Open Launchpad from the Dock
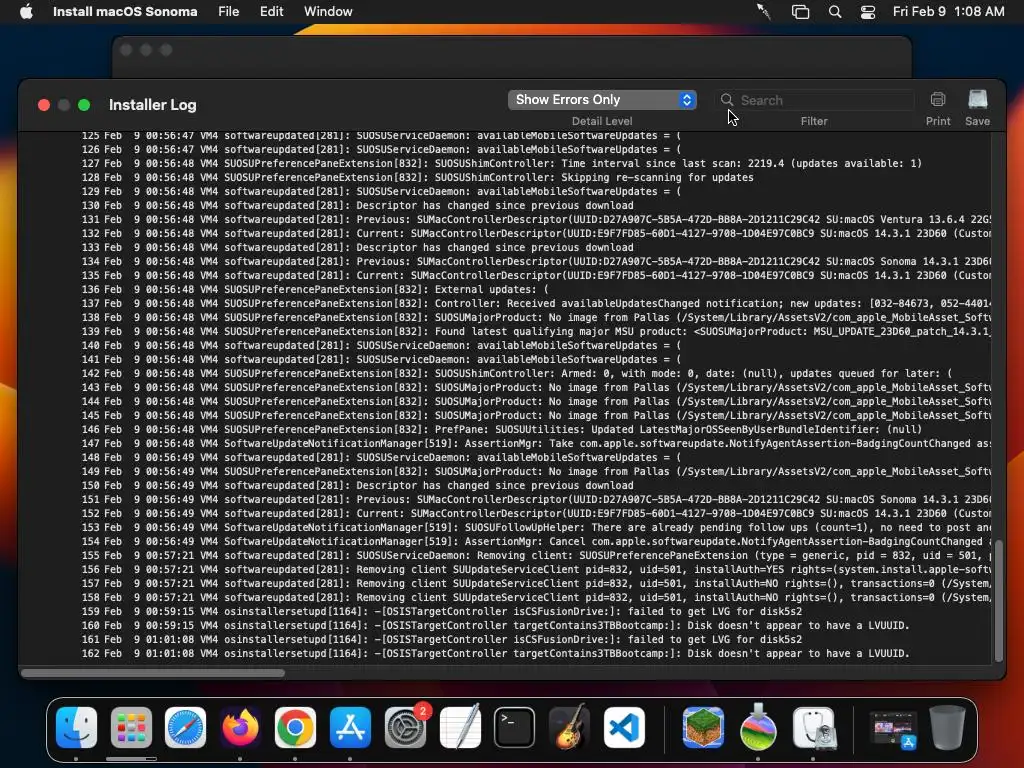 (131, 727)
